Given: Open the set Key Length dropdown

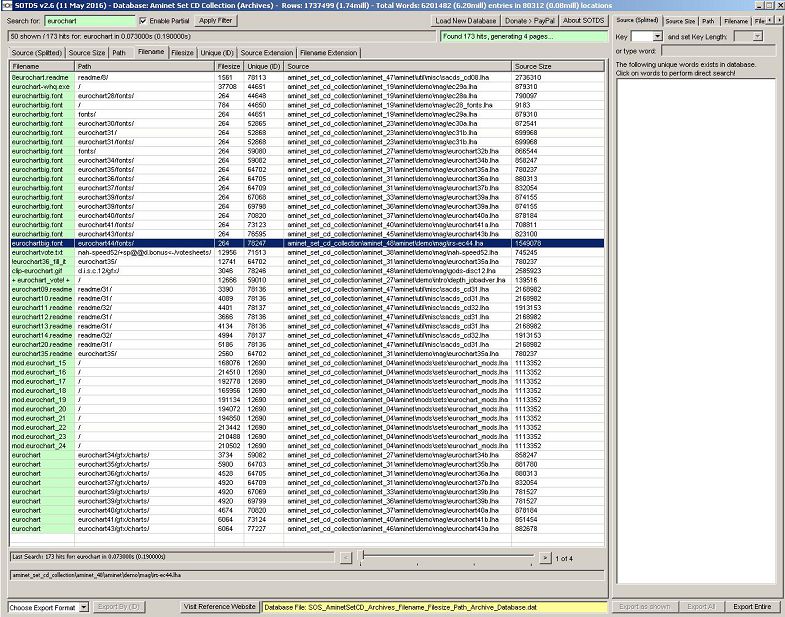Looking at the screenshot, I should tap(755, 36).
